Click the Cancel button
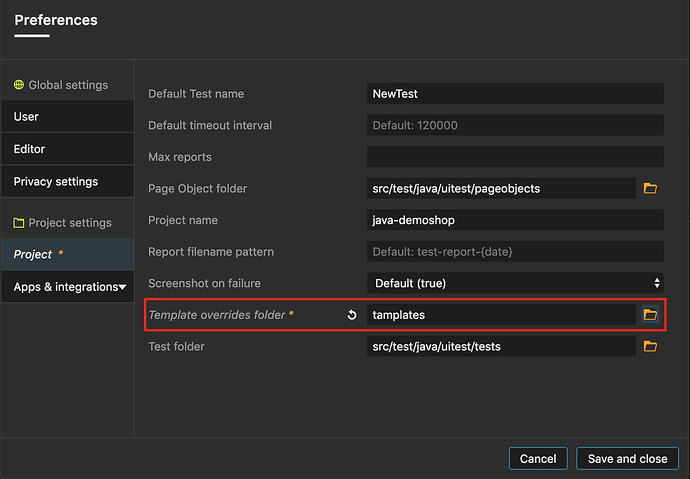 [x=538, y=459]
